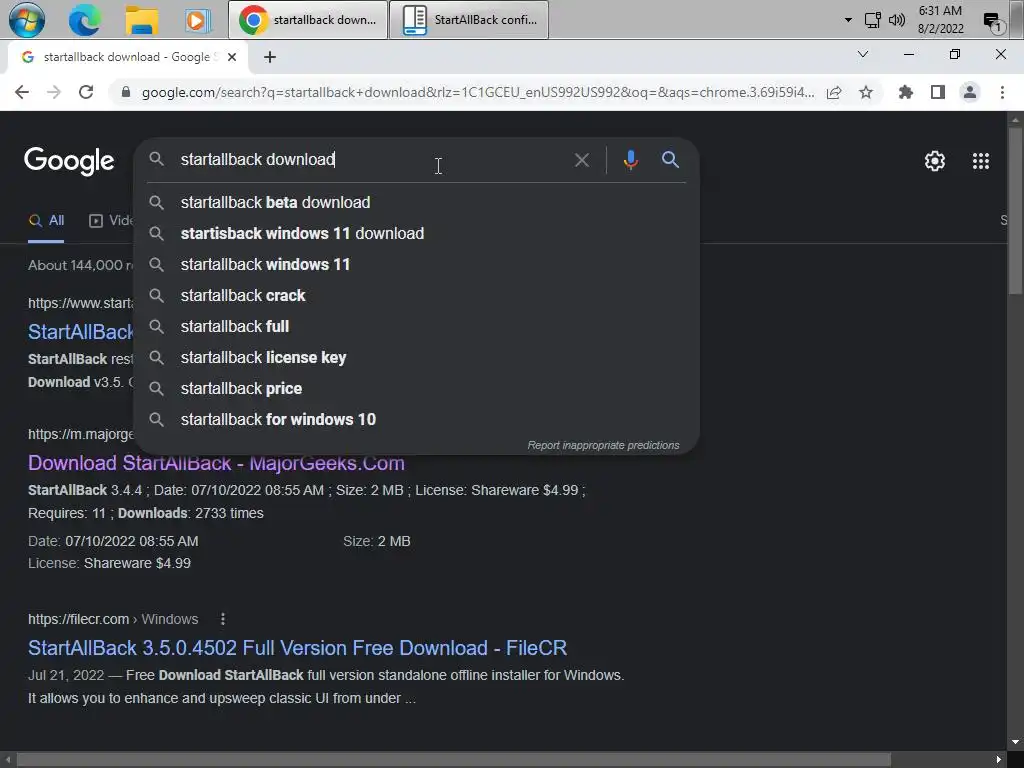Viewport: 1024px width, 768px height.
Task: Select suggestion startallback full
Action: click(416, 327)
